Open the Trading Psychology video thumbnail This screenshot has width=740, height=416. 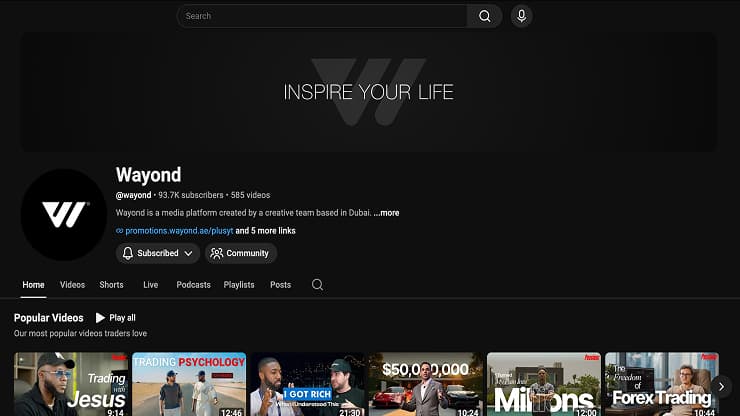point(189,384)
